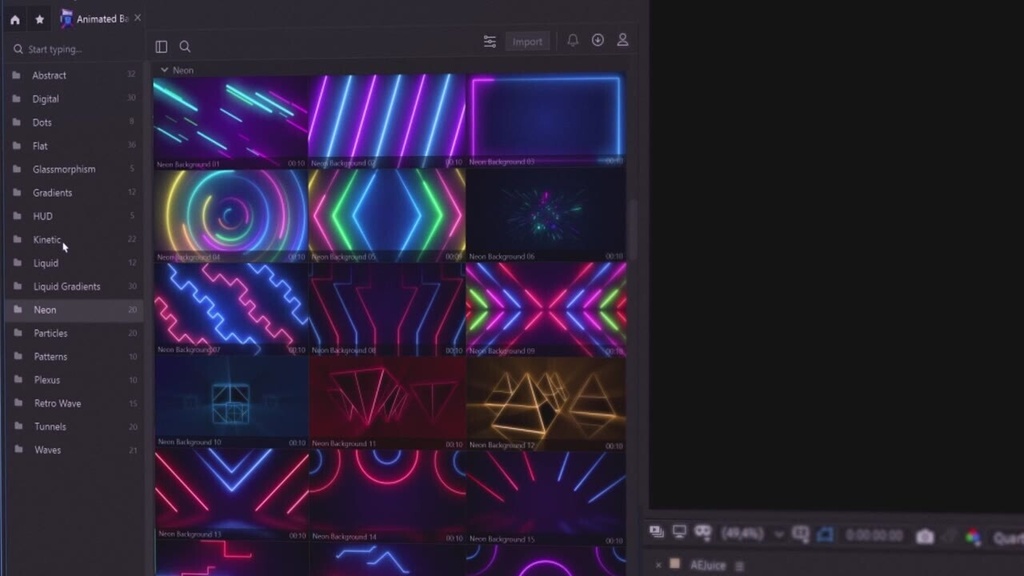Open the Gradients folder
1024x576 pixels.
(x=74, y=193)
